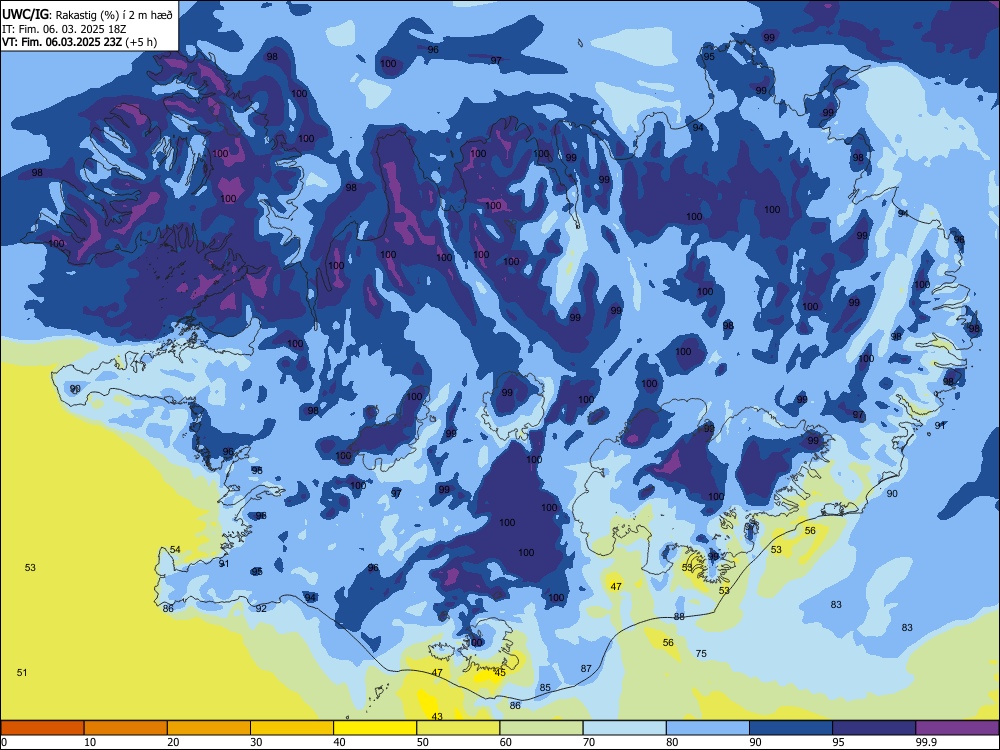Screen dimensions: 1000x750
Task: Select the '70' tick label on the legend
Action: [589, 742]
